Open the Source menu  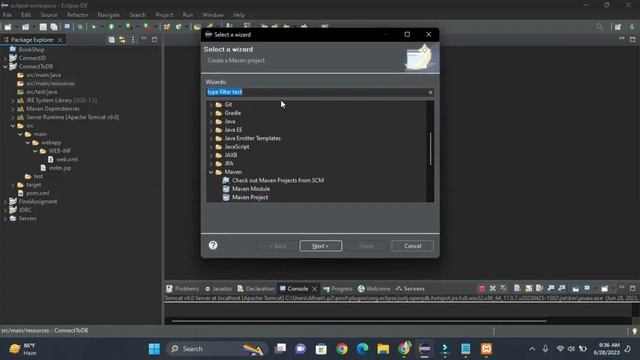point(49,15)
